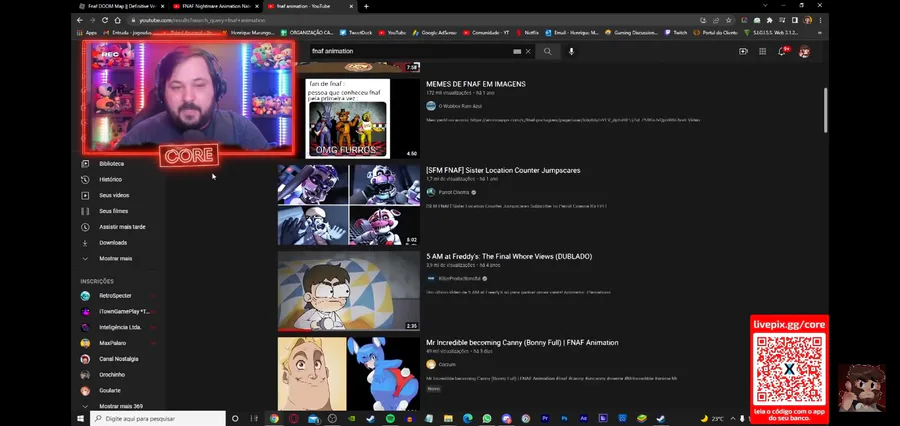Open 5 AM at Freddy's video title
Screen dimensions: 900x426
tap(509, 256)
